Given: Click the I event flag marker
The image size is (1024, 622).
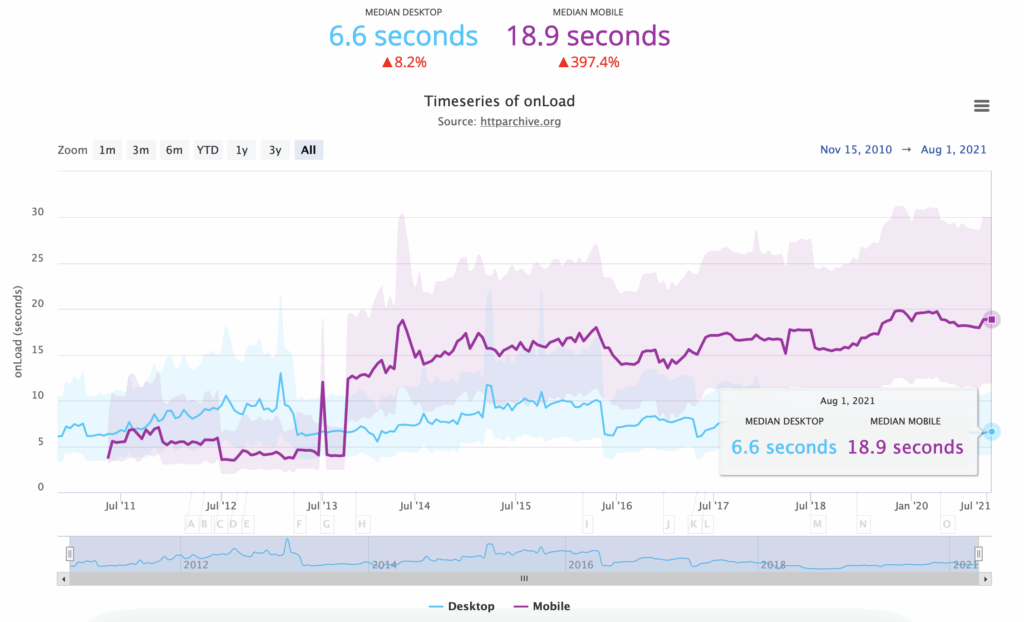Looking at the screenshot, I should pos(587,524).
